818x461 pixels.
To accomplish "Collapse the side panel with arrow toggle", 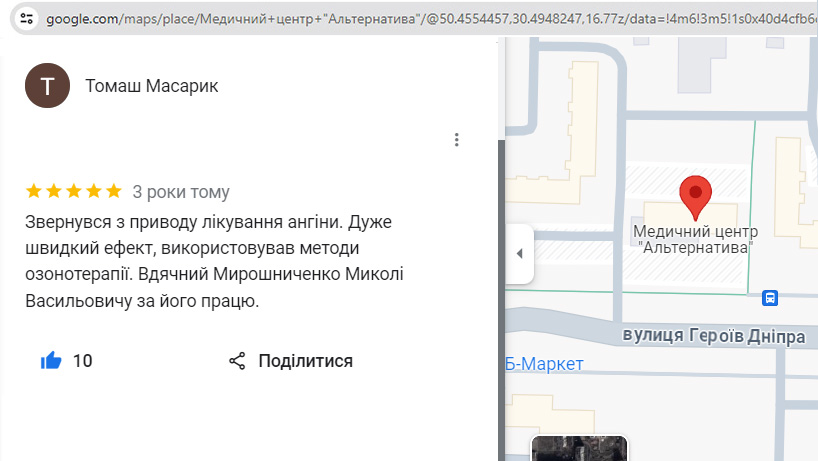I will click(519, 253).
